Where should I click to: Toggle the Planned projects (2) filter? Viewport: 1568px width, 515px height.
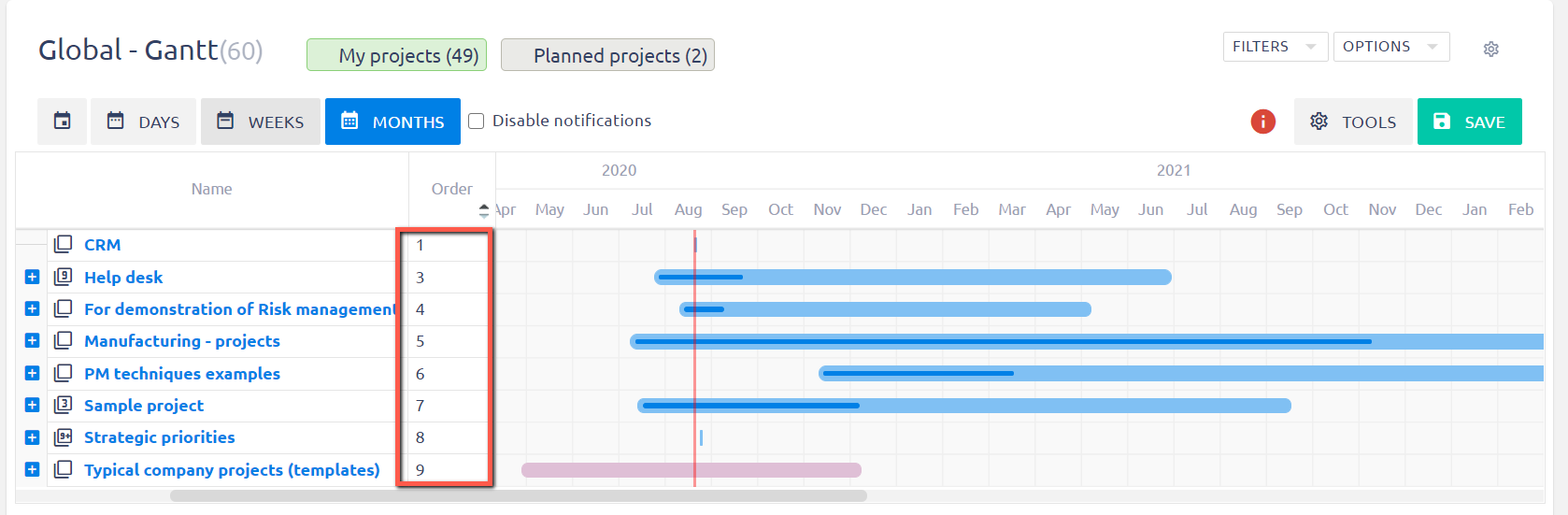[x=607, y=55]
